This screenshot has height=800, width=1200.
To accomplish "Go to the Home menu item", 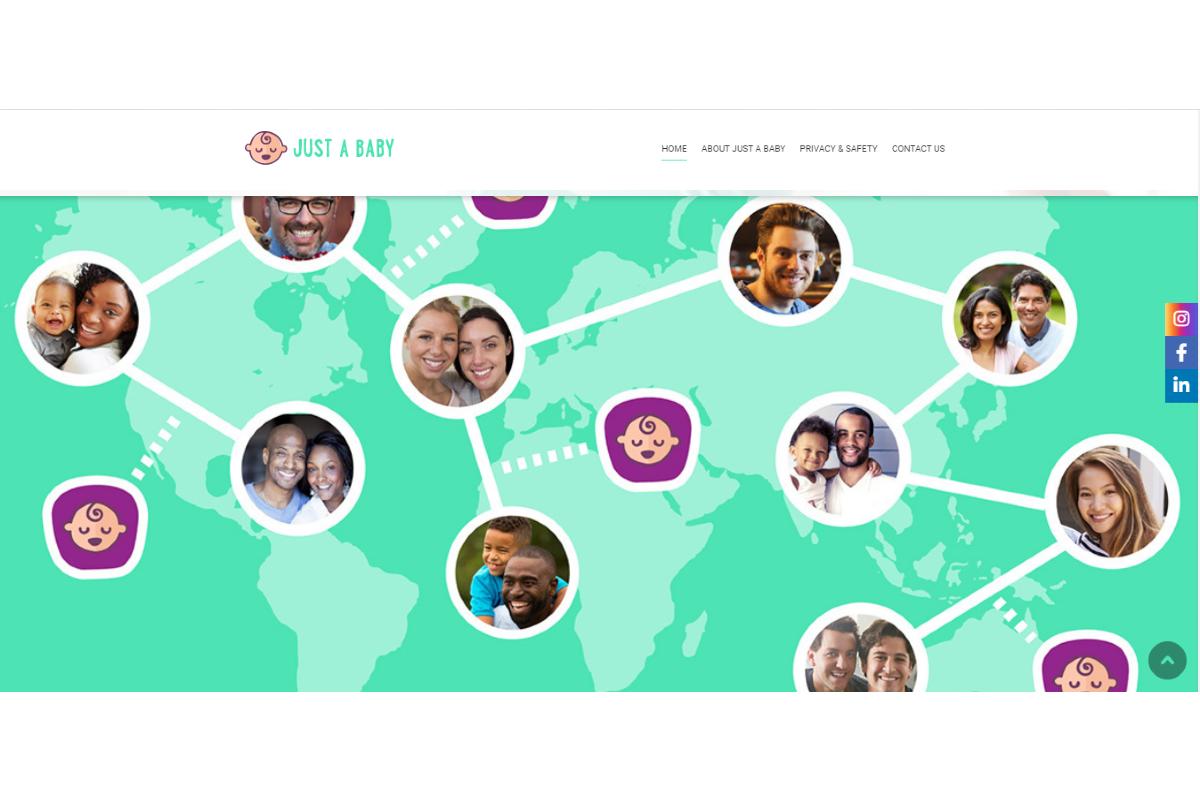I will 674,149.
